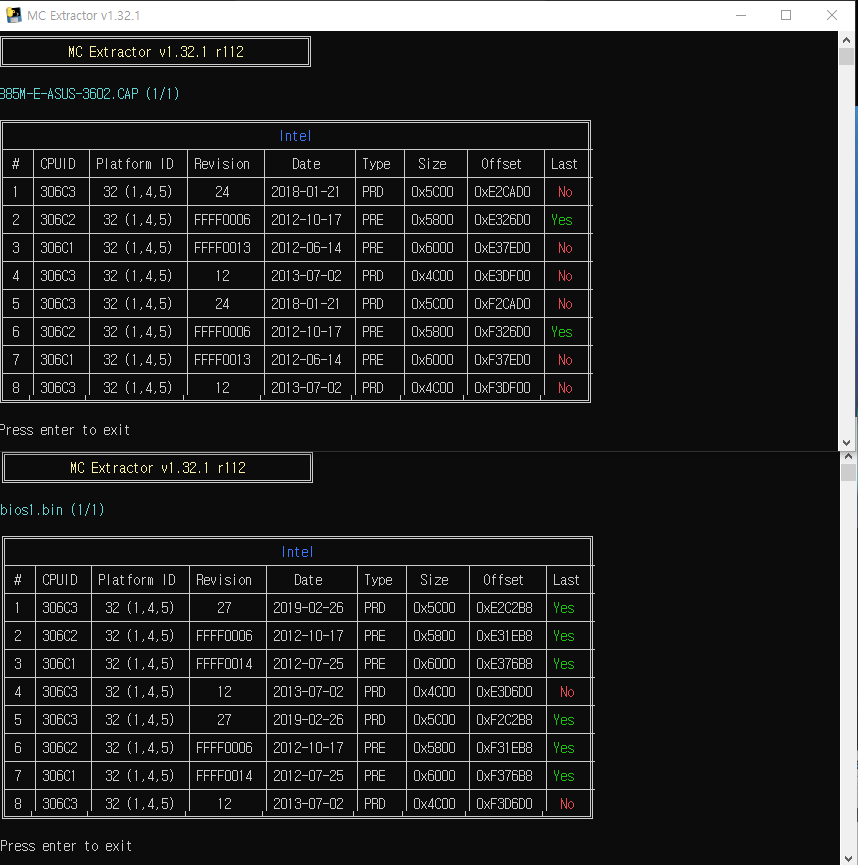This screenshot has height=865, width=858.
Task: Click the MC Extractor app icon in title bar
Action: click(x=13, y=15)
